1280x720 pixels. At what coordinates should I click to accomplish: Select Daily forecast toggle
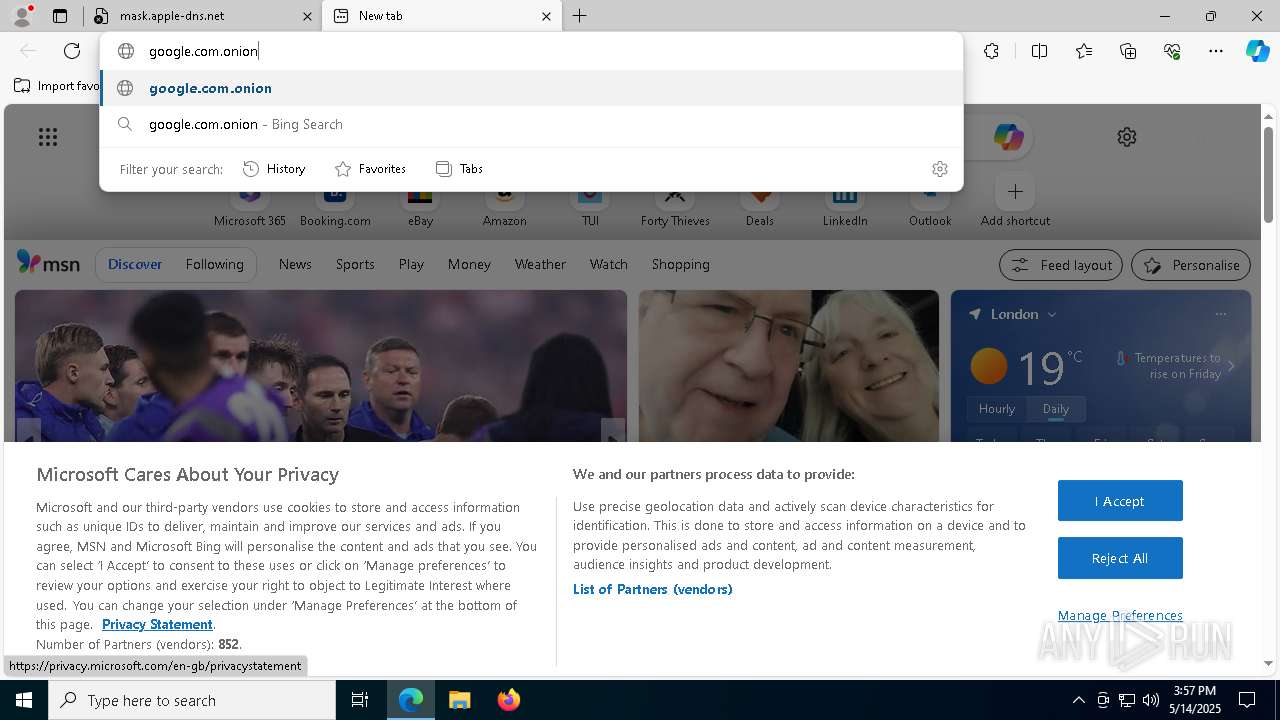click(x=1056, y=408)
